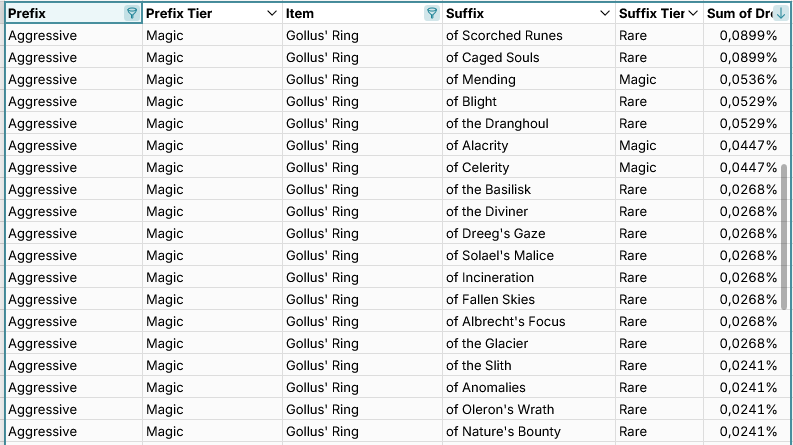The width and height of the screenshot is (793, 445).
Task: Select the Prefix header cell
Action: (74, 13)
